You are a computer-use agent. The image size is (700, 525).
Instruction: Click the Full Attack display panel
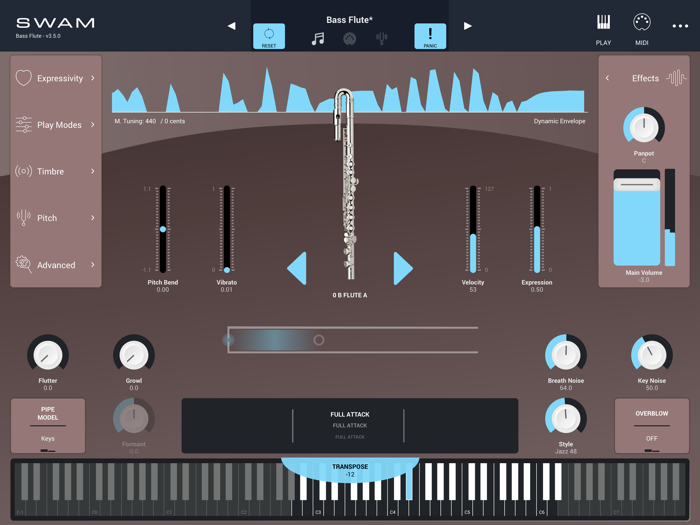pyautogui.click(x=350, y=425)
